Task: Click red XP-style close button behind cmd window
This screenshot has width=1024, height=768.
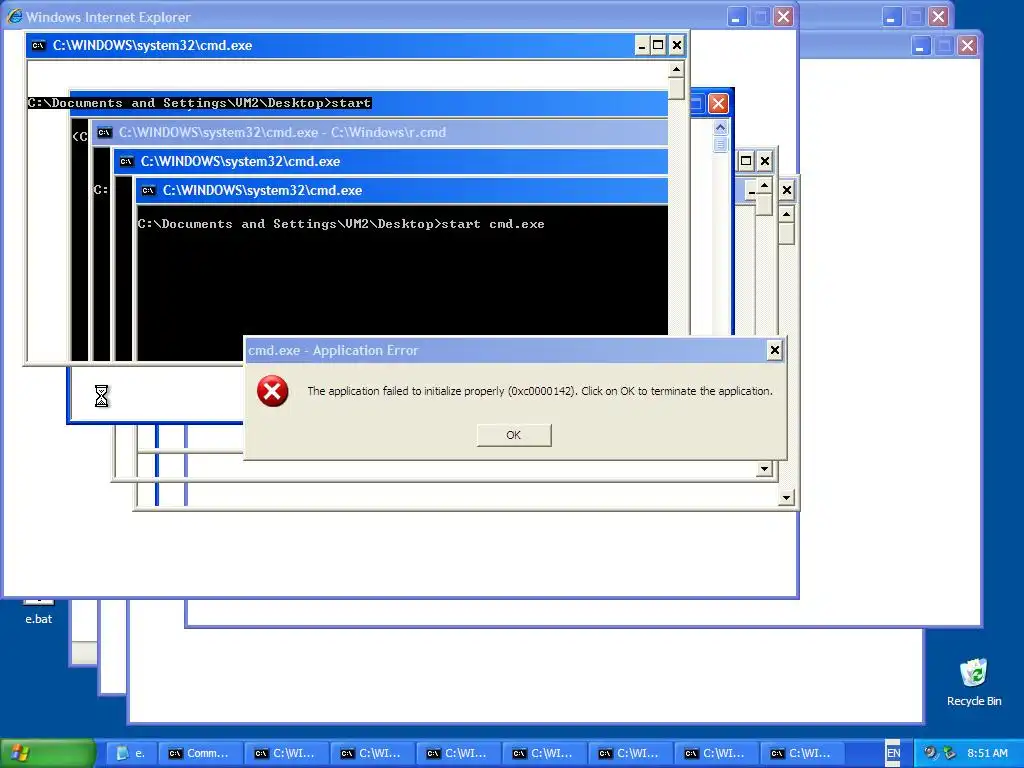Action: (718, 103)
